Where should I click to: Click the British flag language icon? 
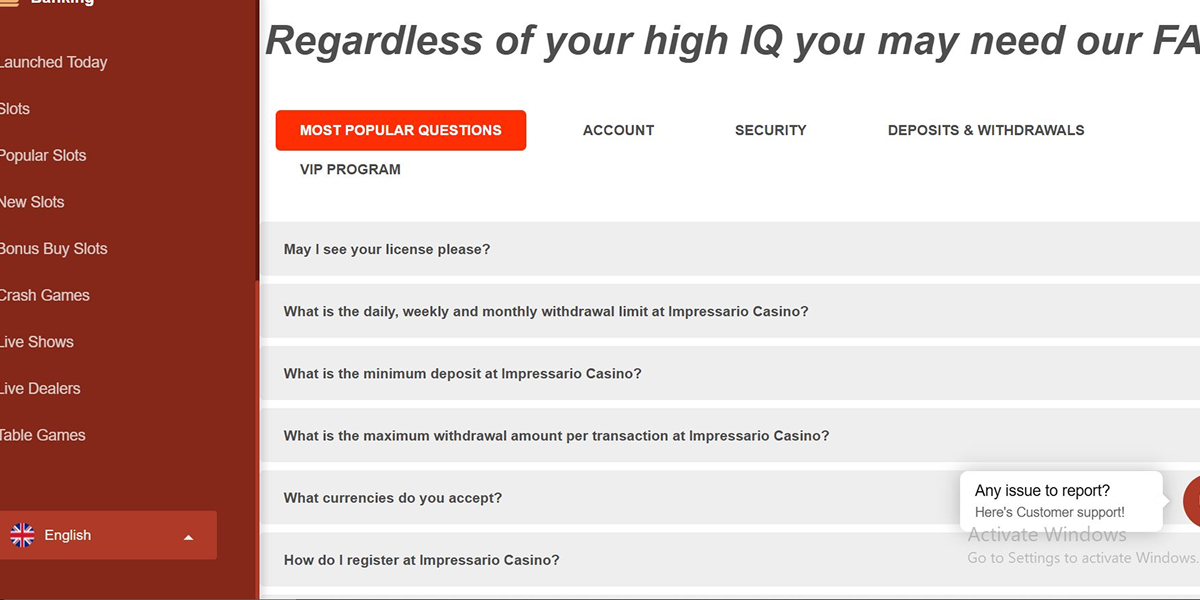point(22,534)
